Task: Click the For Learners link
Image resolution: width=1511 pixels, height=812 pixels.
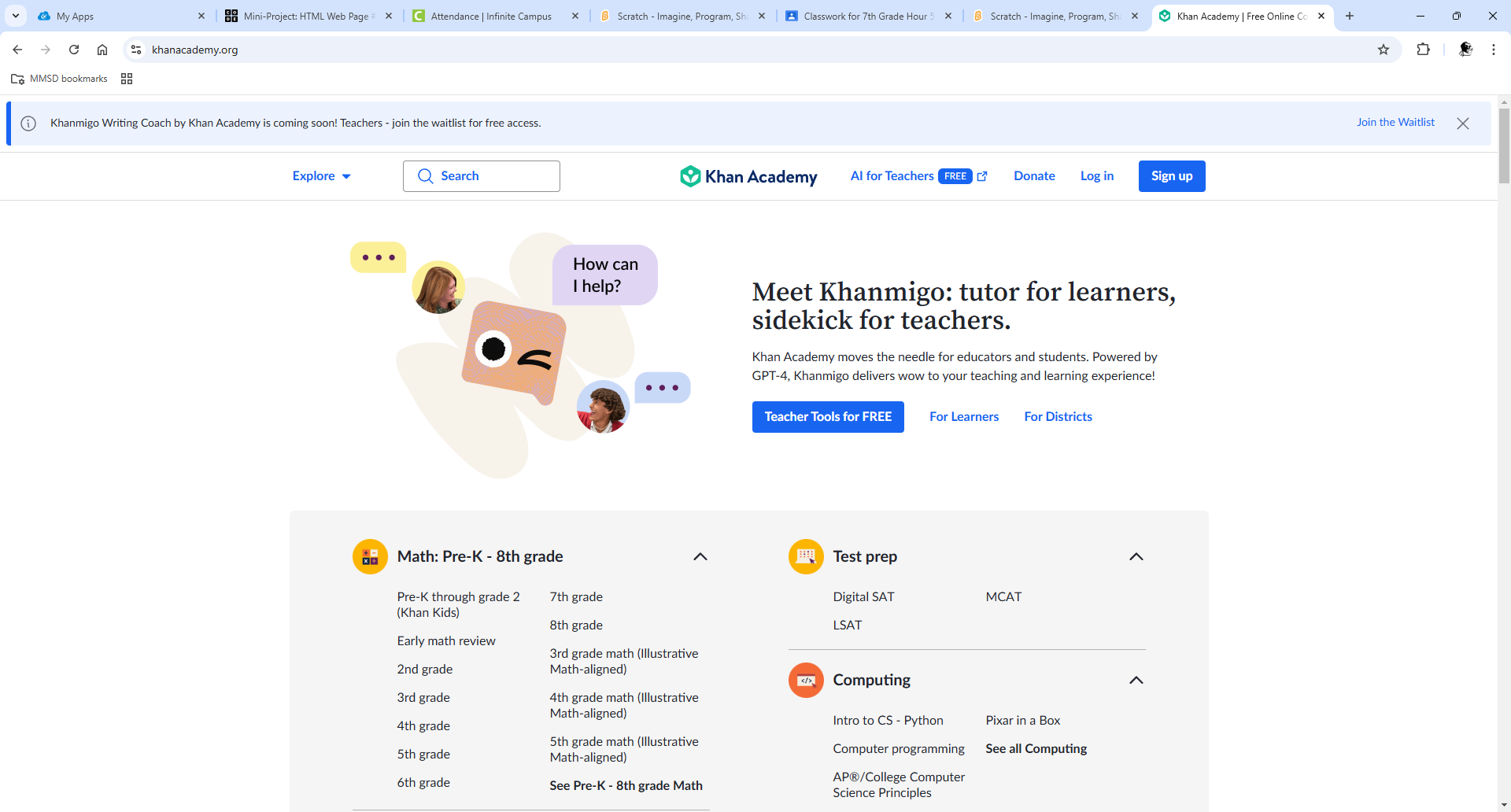Action: (964, 417)
